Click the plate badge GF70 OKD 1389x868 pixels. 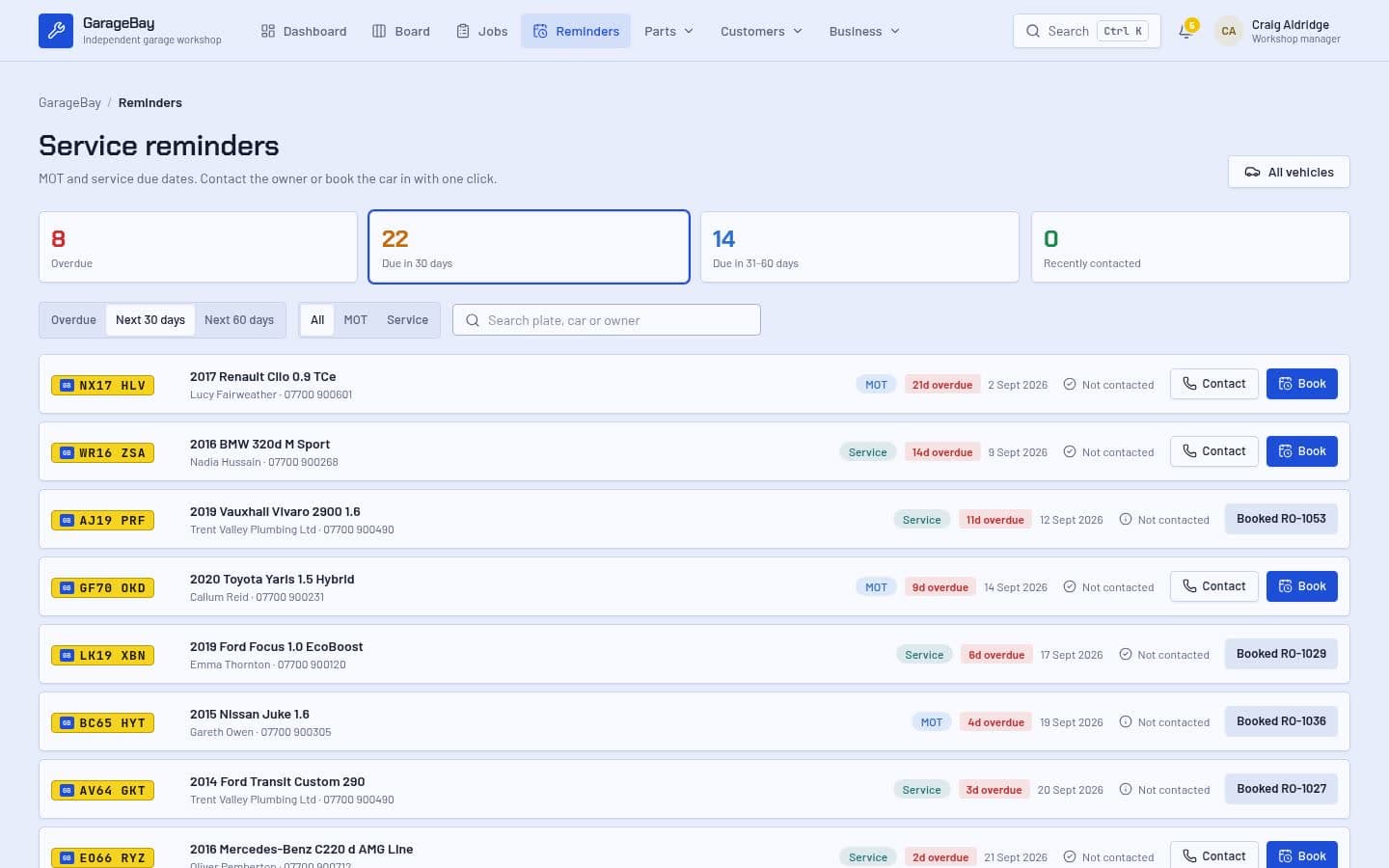pos(102,587)
